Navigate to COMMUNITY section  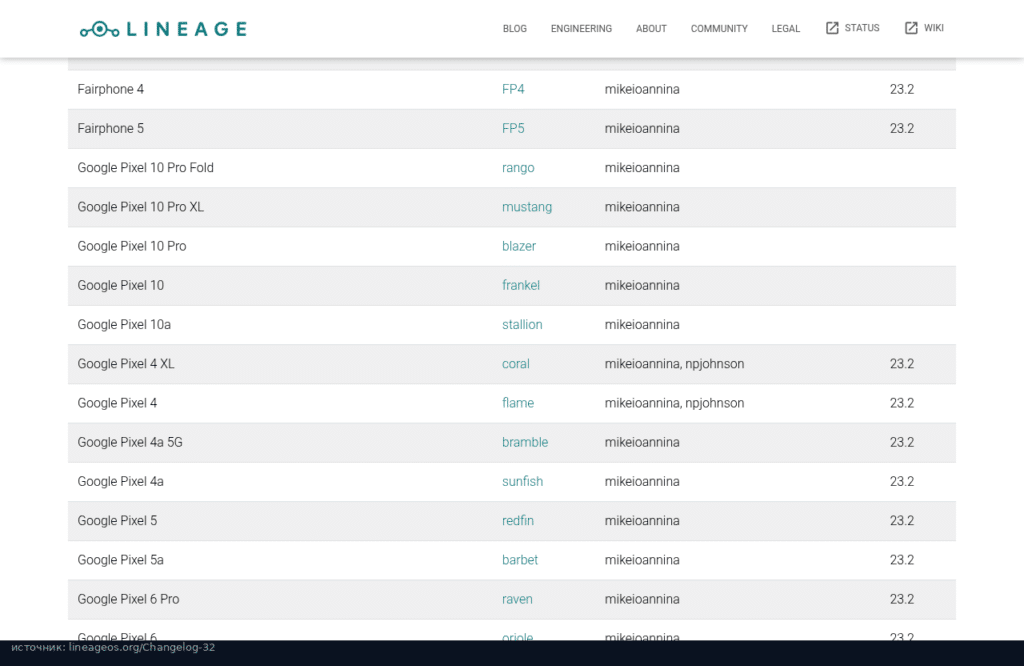click(719, 29)
